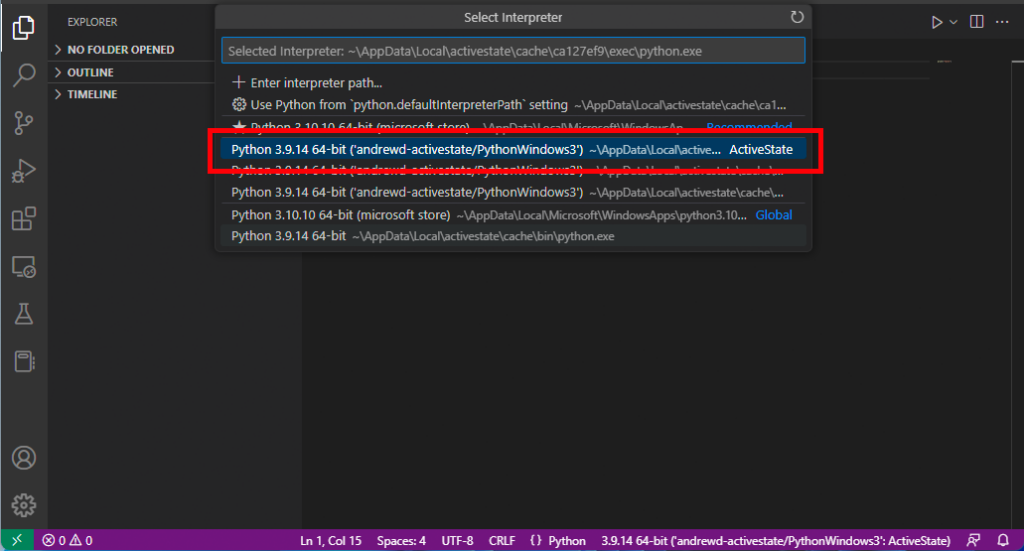Change encoding via UTF-8 status item
1024x551 pixels.
pos(457,541)
